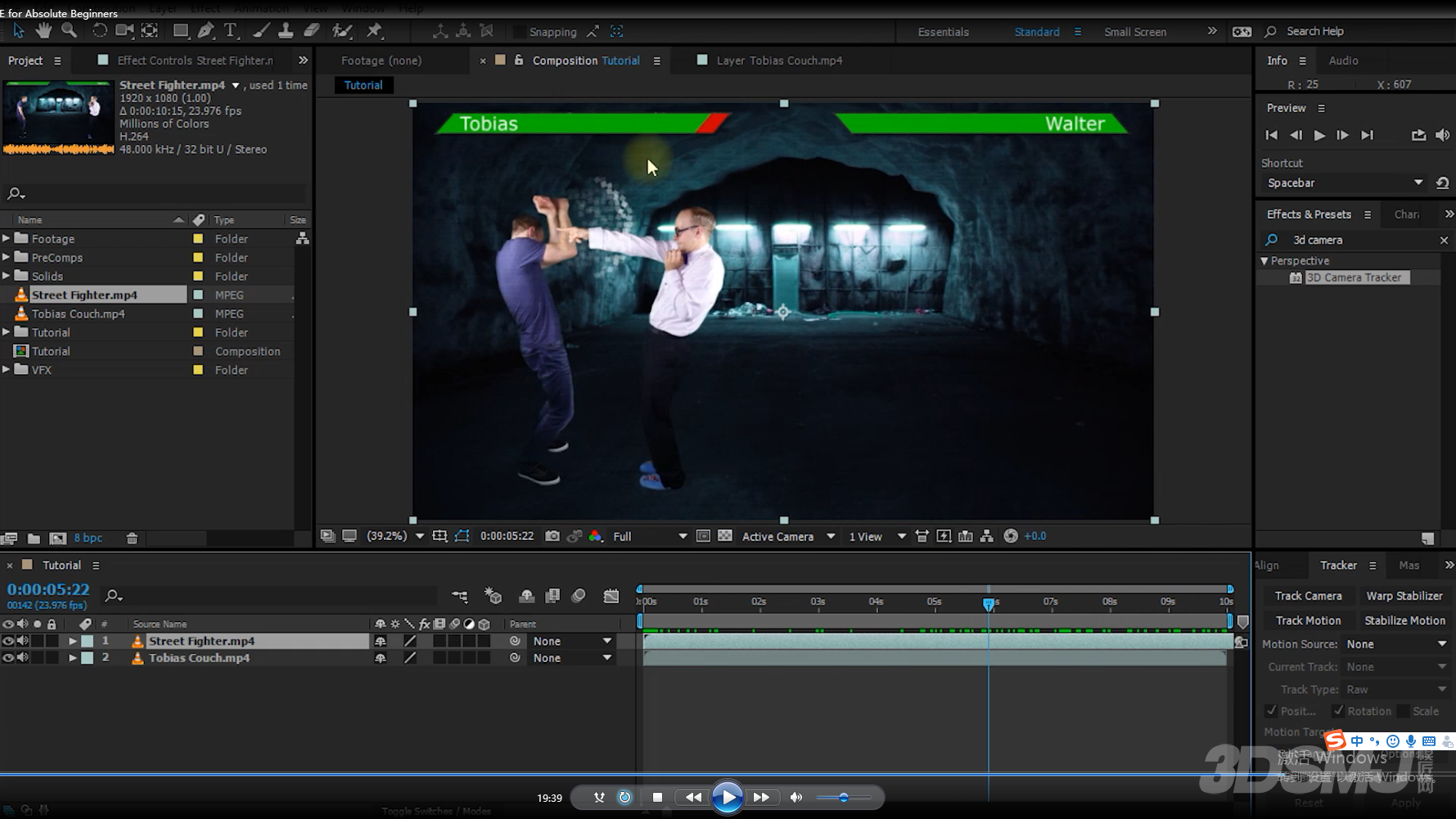
Task: Open the Active Camera view dropdown
Action: [787, 537]
